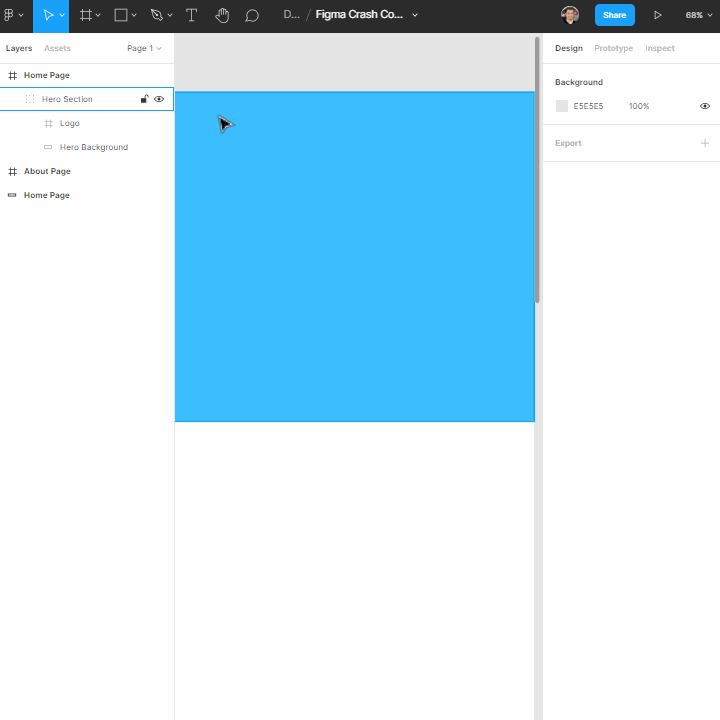Select the Comment tool
720x720 pixels.
click(252, 16)
